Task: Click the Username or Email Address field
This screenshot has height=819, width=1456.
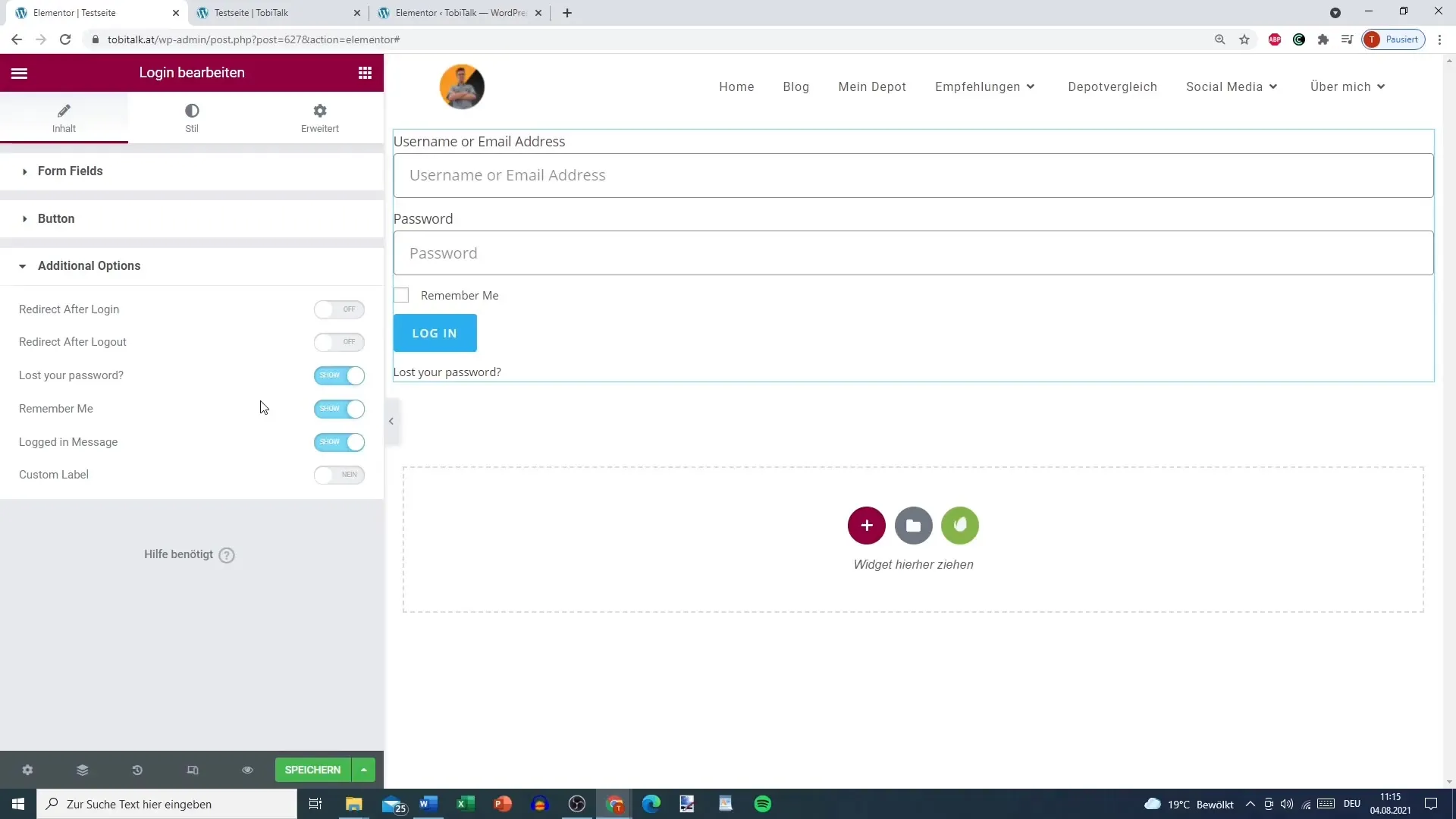Action: [x=913, y=176]
